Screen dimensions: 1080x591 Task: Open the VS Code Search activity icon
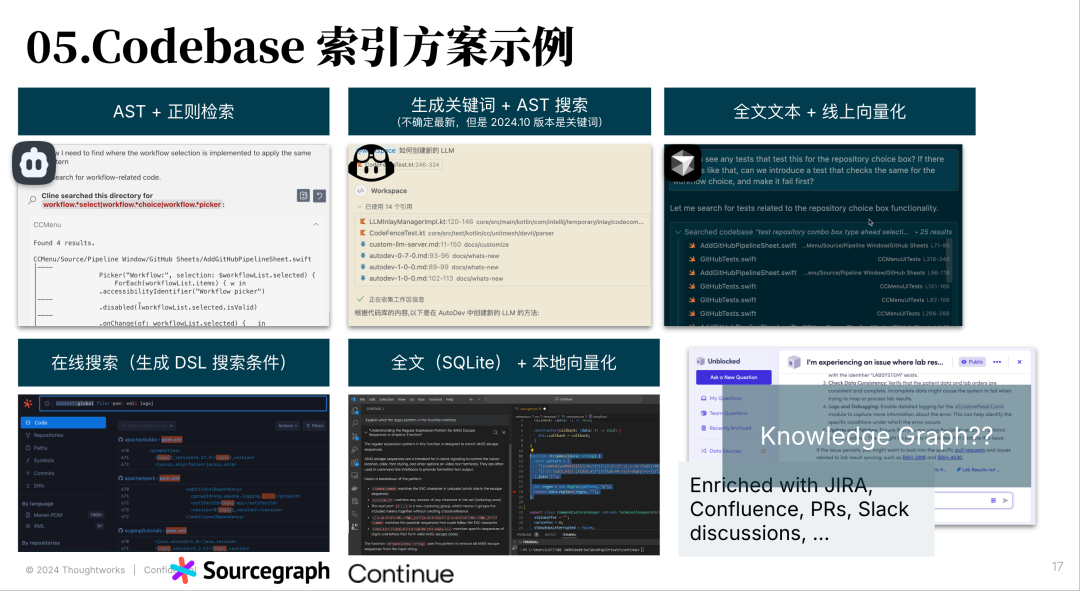355,424
